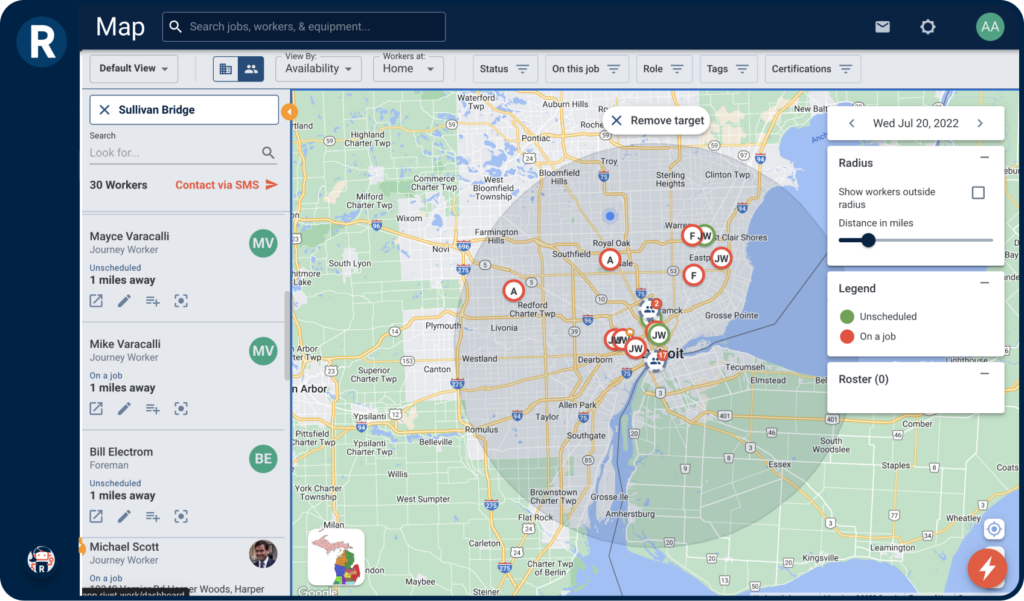
Task: Open the Status filter
Action: pos(504,69)
